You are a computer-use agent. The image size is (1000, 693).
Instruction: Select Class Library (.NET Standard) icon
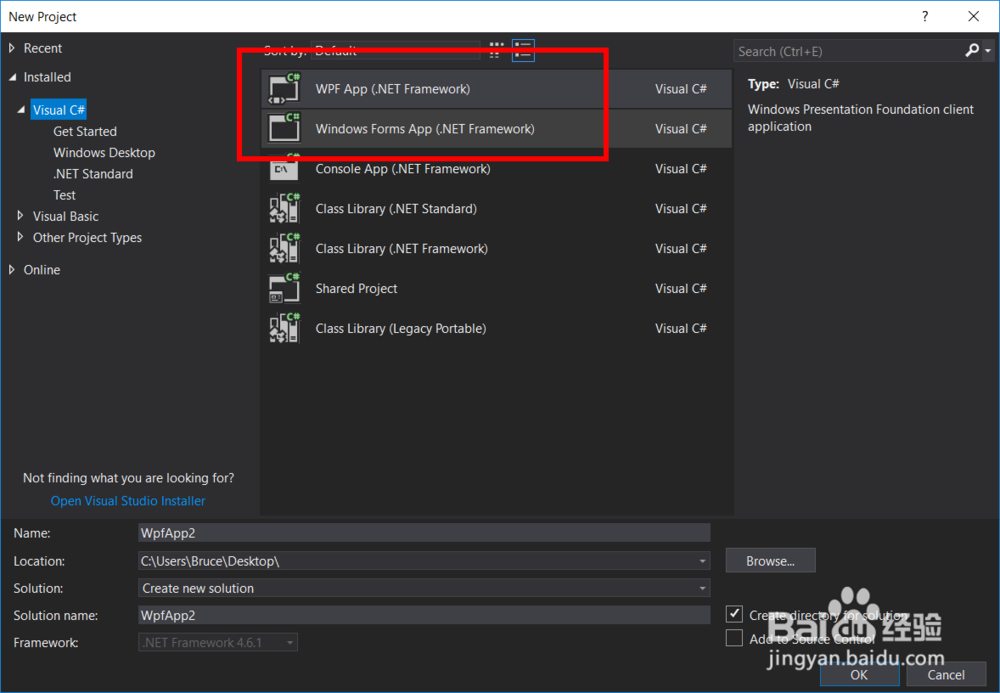pyautogui.click(x=284, y=208)
